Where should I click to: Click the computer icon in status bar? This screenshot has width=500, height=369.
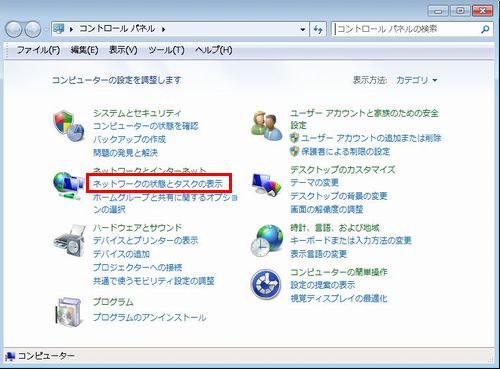[10, 356]
